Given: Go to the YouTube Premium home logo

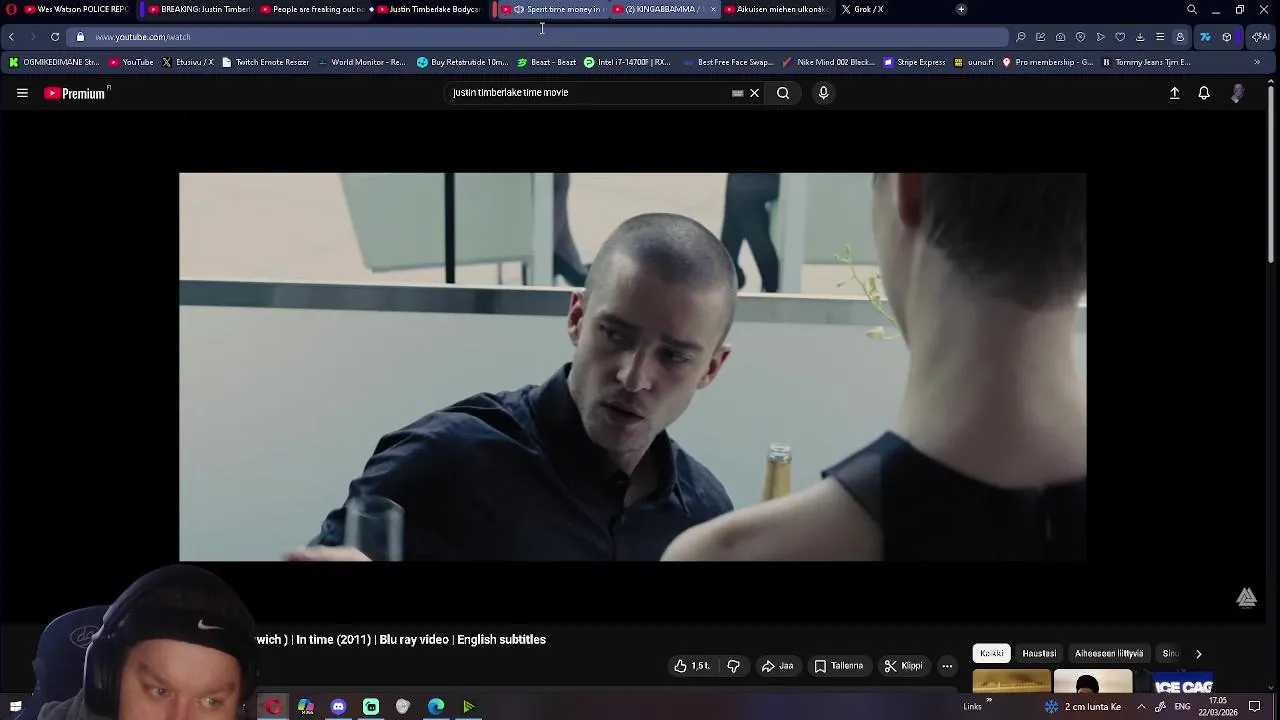Looking at the screenshot, I should pyautogui.click(x=76, y=93).
